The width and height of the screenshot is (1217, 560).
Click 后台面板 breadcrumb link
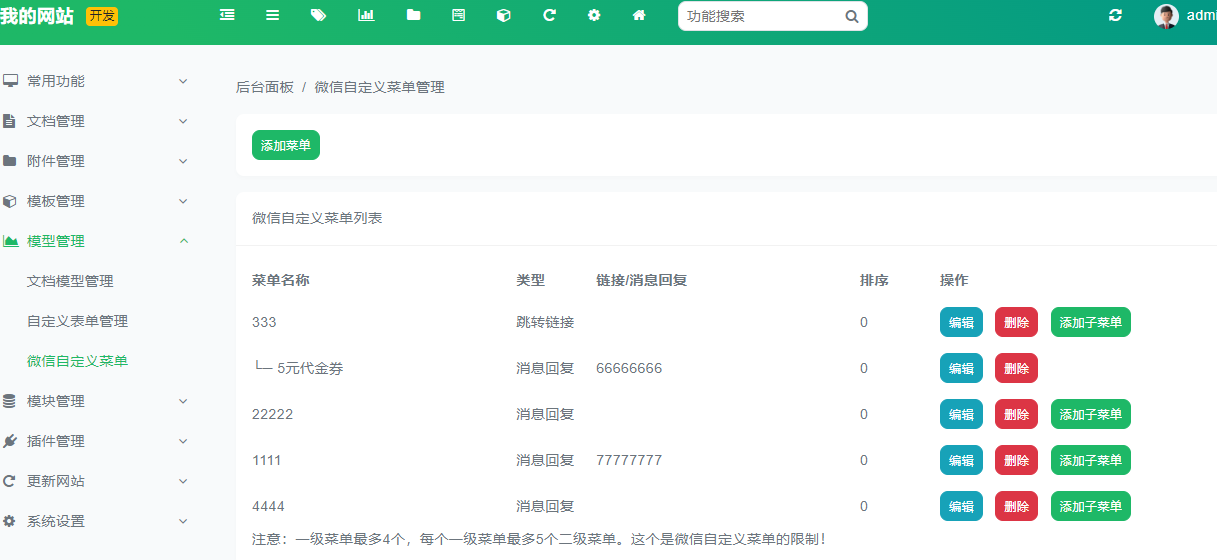pyautogui.click(x=264, y=87)
